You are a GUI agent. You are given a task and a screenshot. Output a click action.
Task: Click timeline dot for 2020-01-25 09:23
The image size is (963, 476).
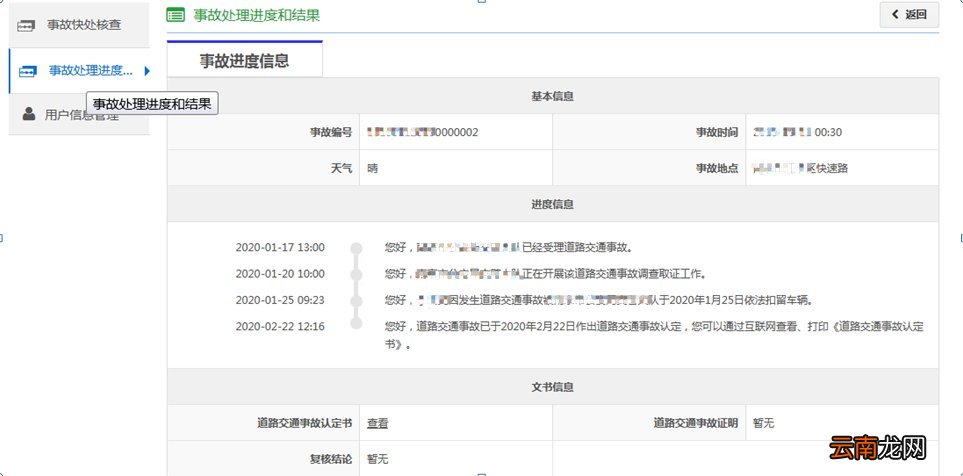click(x=356, y=300)
